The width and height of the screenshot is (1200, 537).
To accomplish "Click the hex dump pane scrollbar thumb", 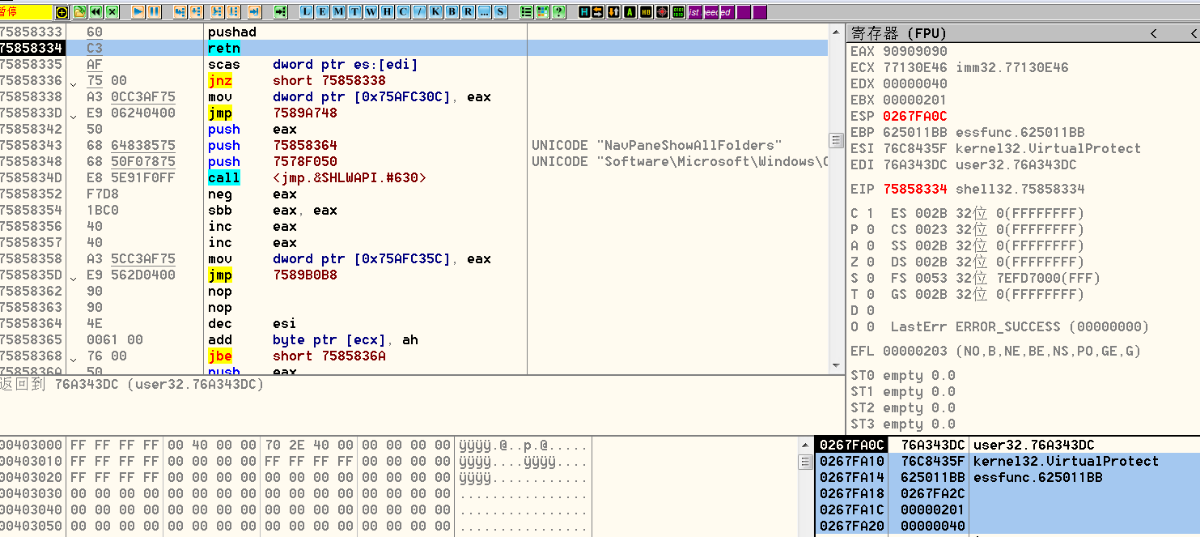I will pos(804,462).
